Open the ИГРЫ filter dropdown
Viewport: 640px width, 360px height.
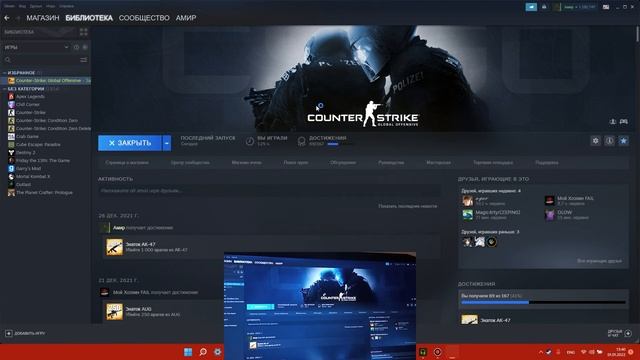[x=36, y=47]
